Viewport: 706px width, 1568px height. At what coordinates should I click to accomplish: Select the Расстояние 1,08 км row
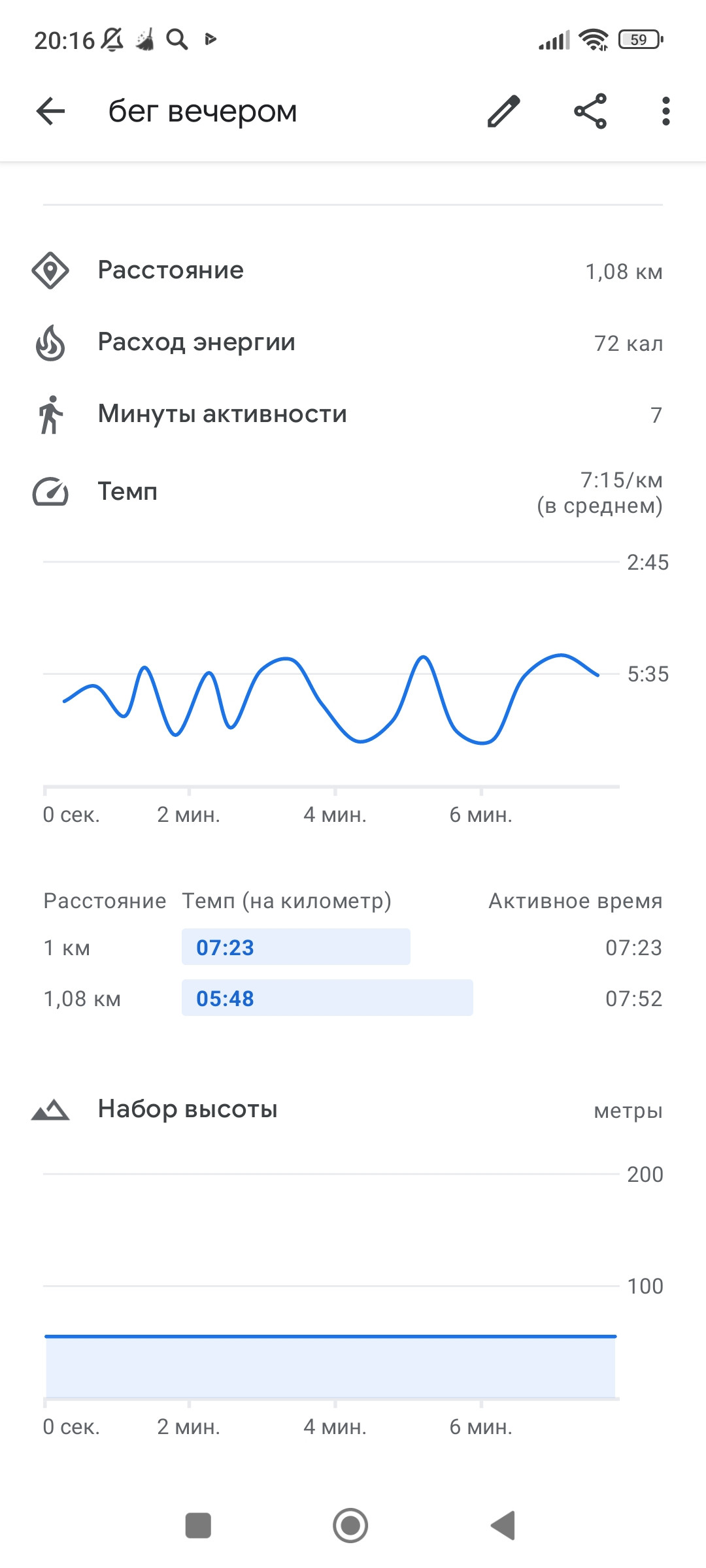click(x=353, y=270)
